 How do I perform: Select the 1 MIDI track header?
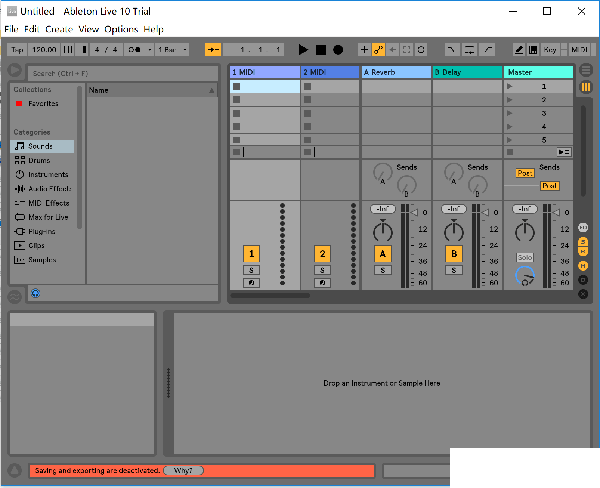265,72
